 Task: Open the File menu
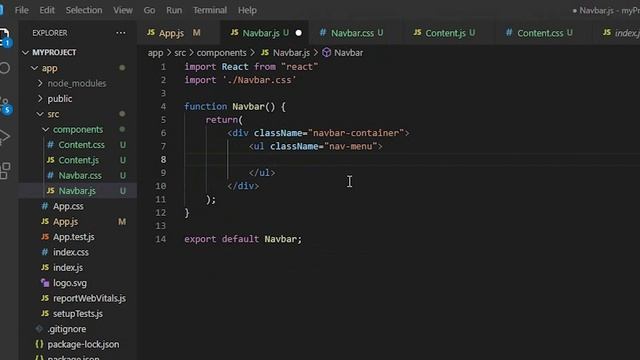(22, 10)
